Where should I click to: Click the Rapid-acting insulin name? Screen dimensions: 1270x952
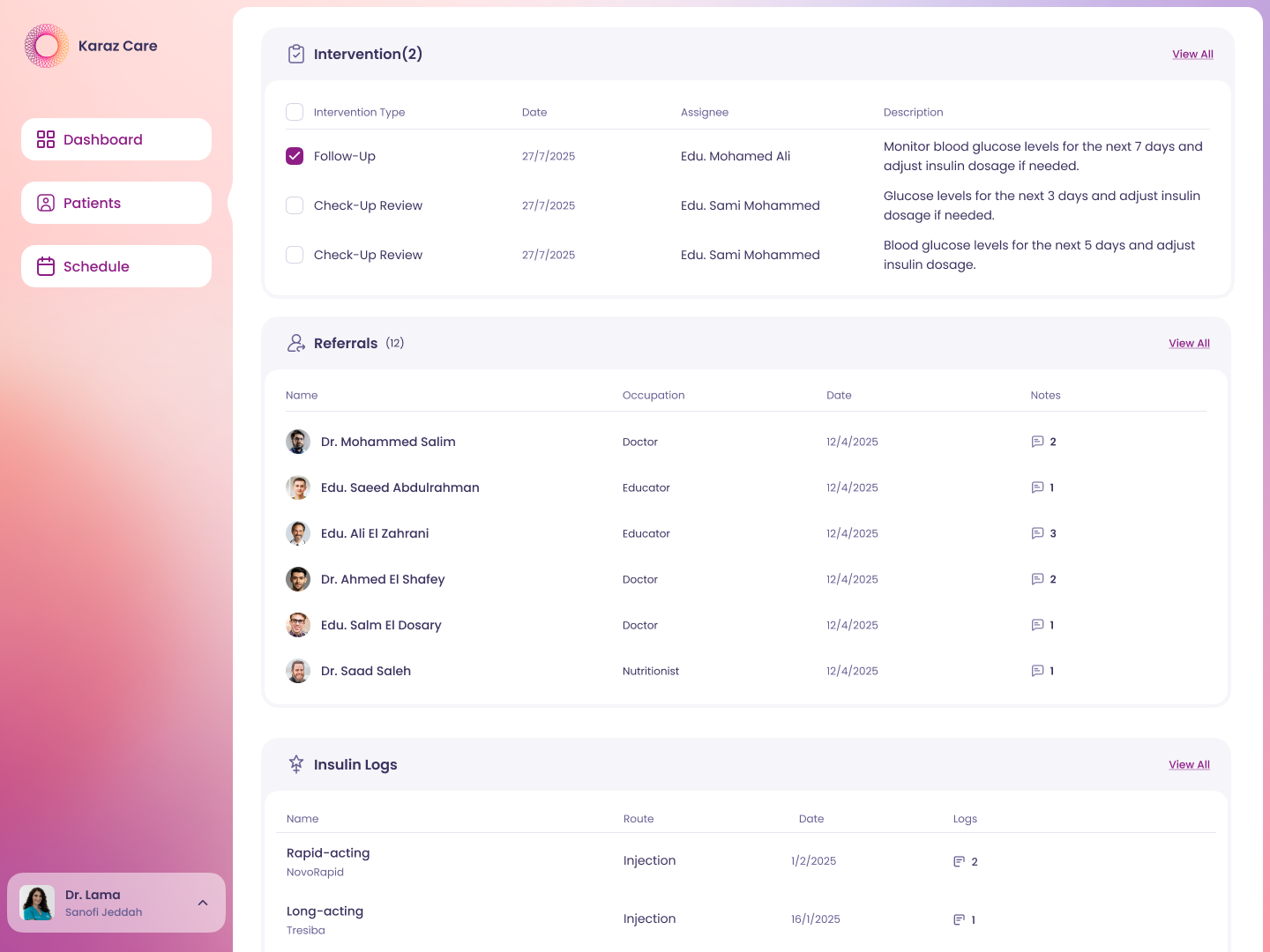(328, 853)
